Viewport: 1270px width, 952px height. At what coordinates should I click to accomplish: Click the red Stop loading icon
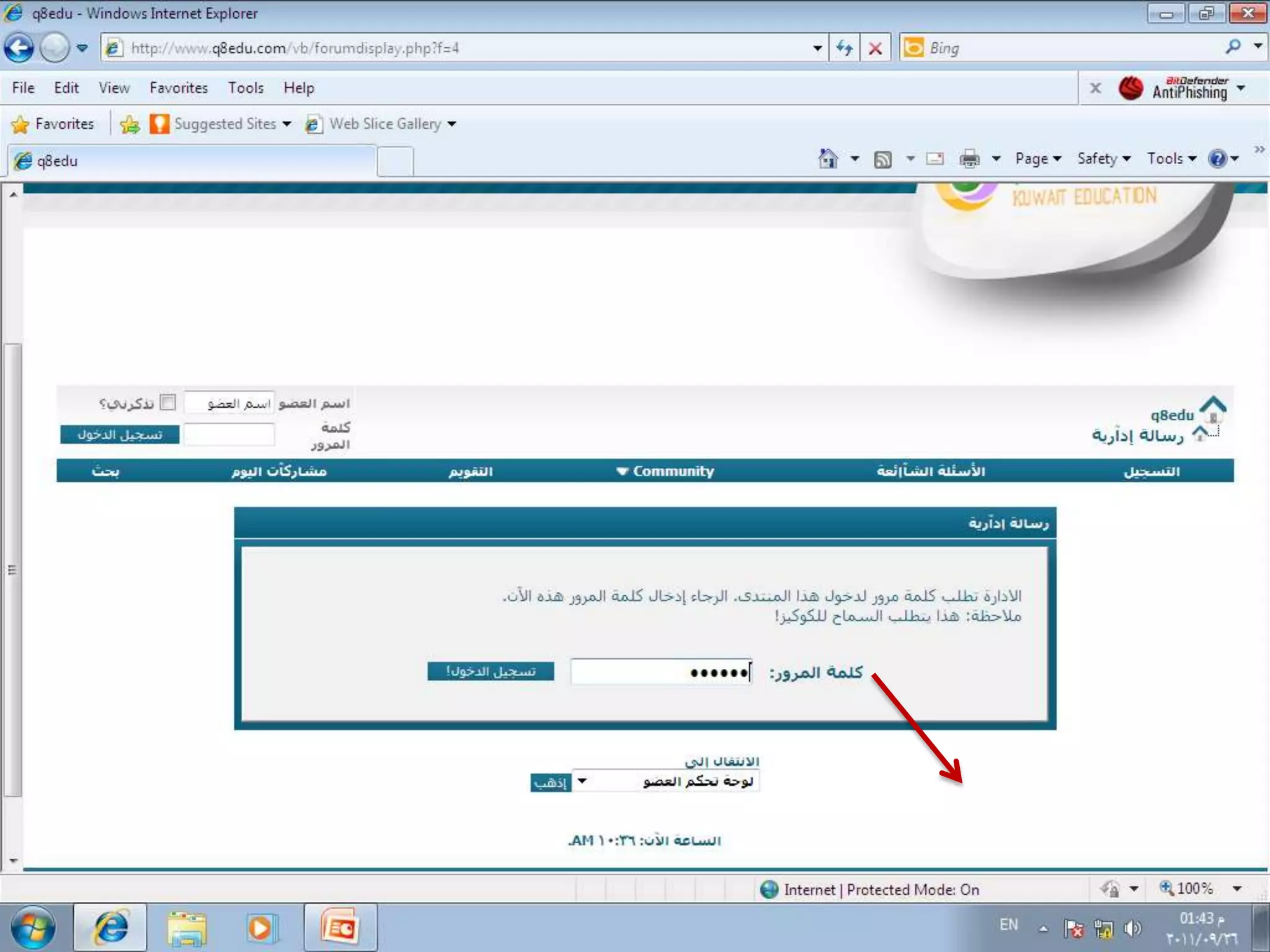(x=875, y=48)
